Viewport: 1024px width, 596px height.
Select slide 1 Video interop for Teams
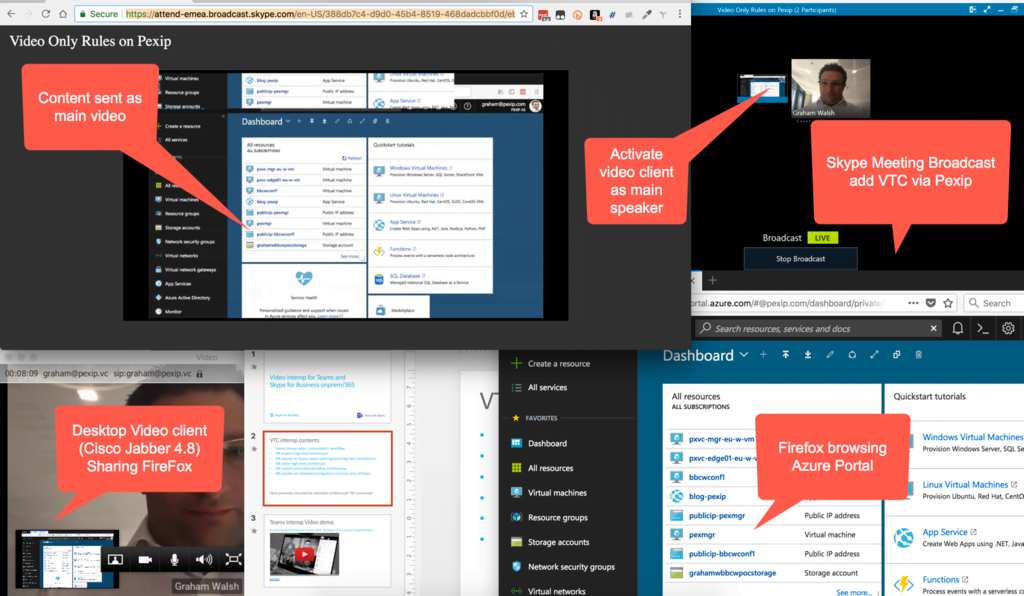327,388
